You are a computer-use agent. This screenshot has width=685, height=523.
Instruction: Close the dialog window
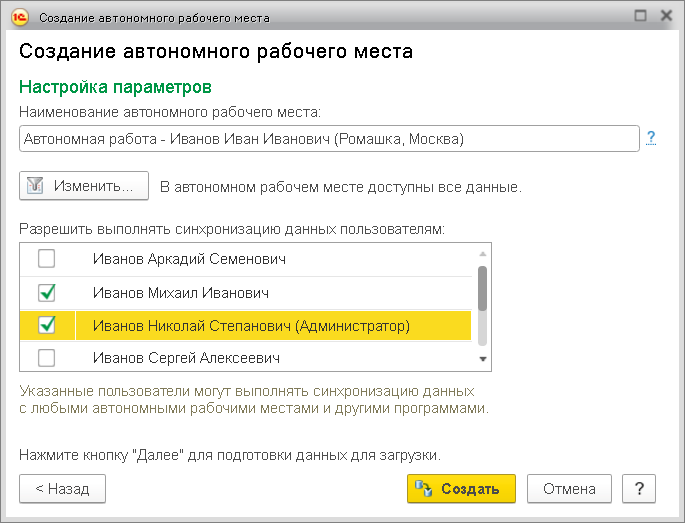point(664,17)
